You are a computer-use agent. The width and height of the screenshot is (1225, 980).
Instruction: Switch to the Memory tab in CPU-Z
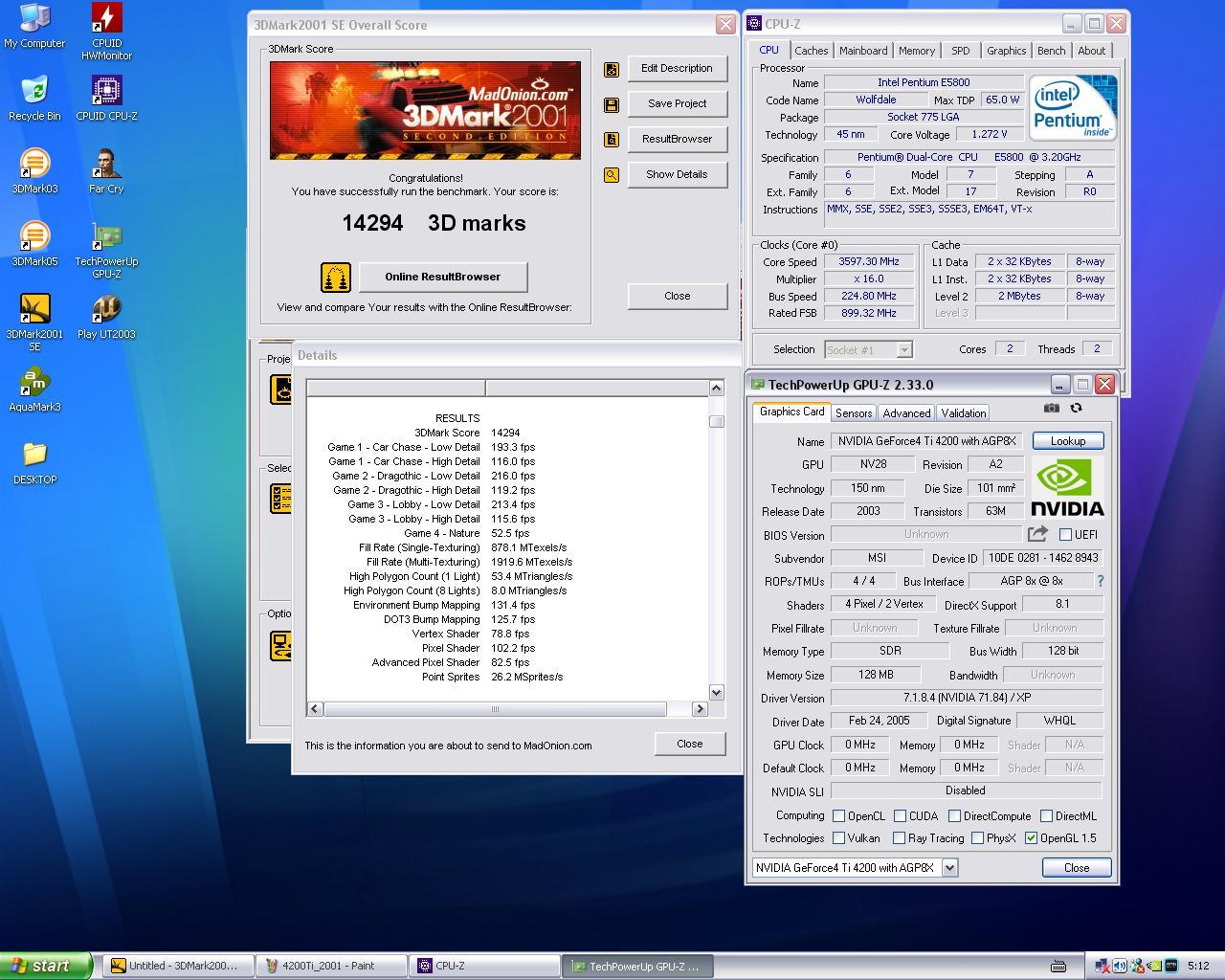click(x=917, y=51)
